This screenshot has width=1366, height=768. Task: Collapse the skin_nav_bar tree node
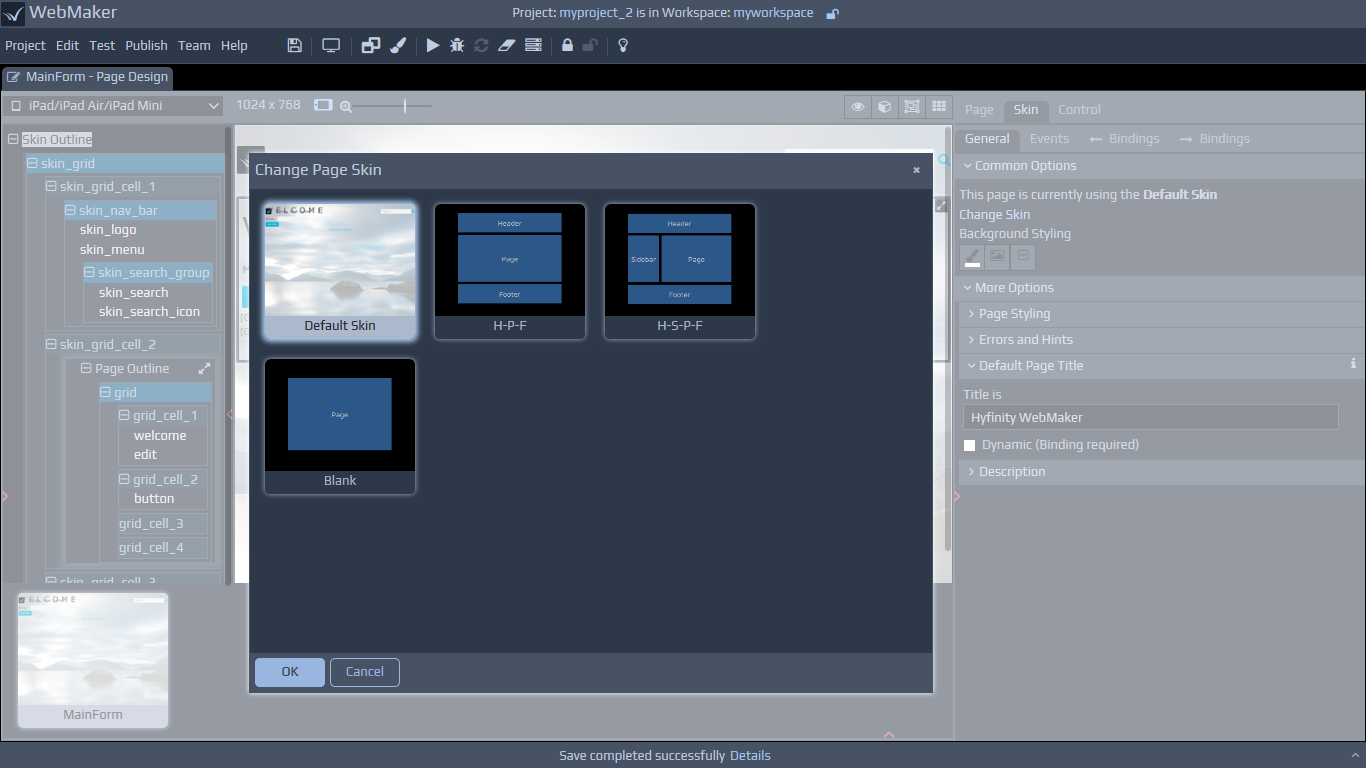70,211
